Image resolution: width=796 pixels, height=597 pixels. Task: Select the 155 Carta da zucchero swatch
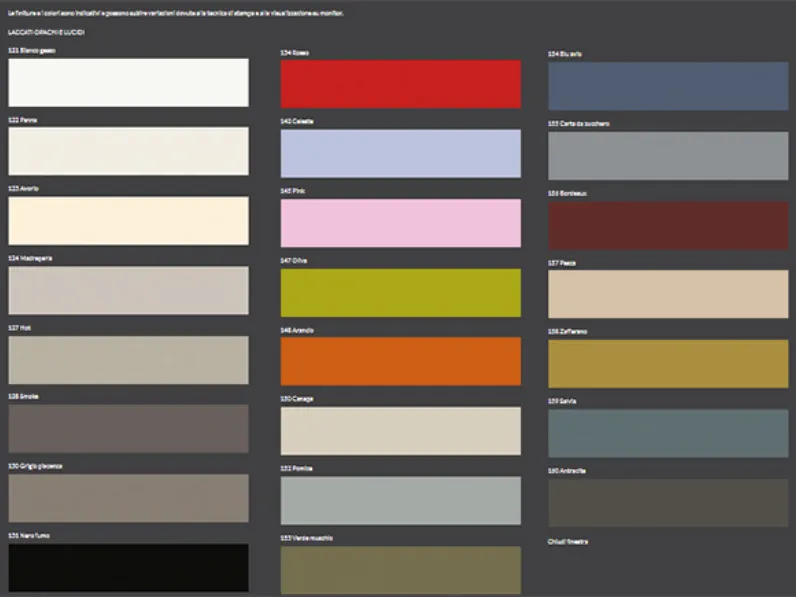[668, 155]
